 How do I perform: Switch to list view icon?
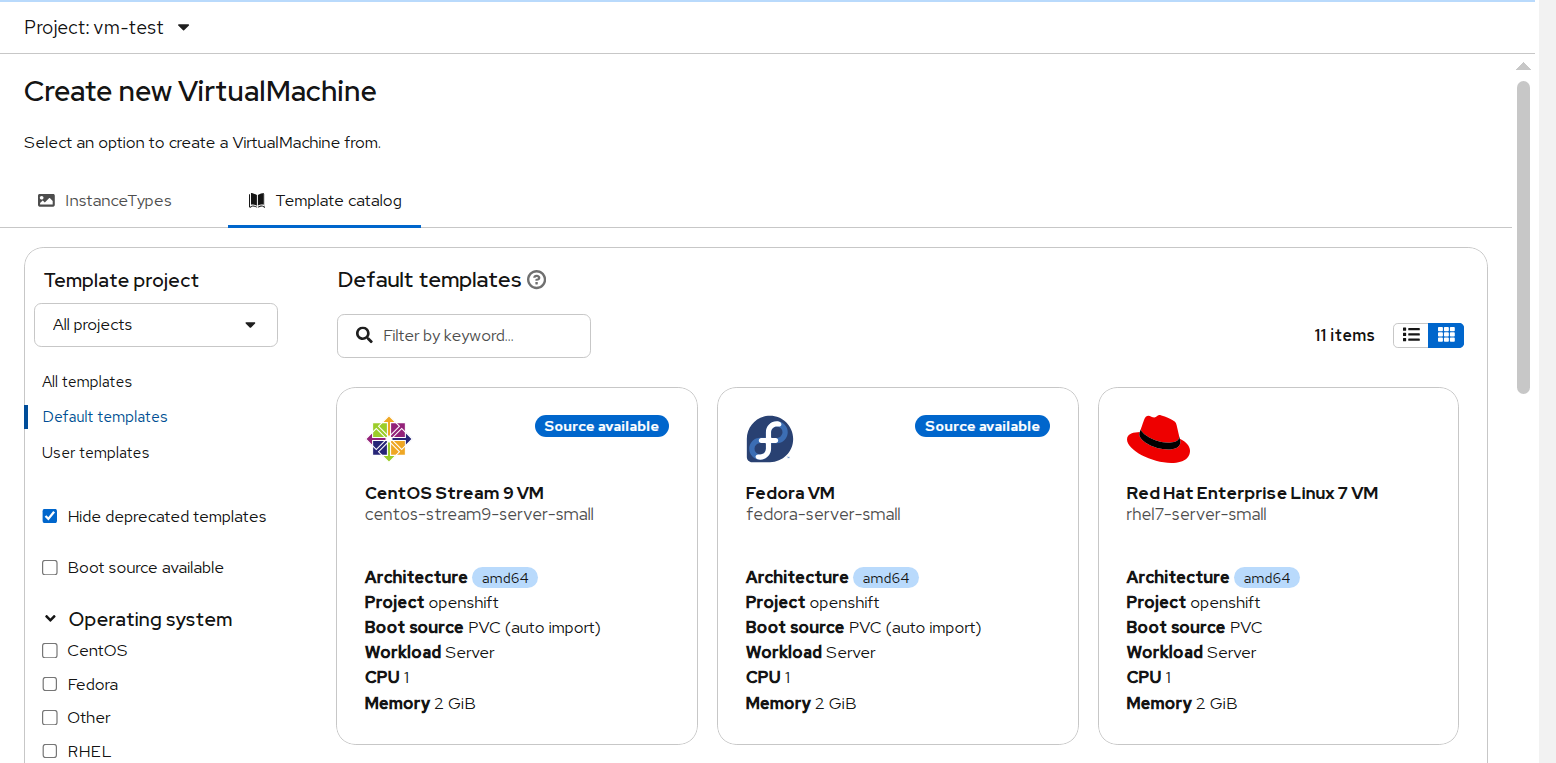(x=1411, y=335)
